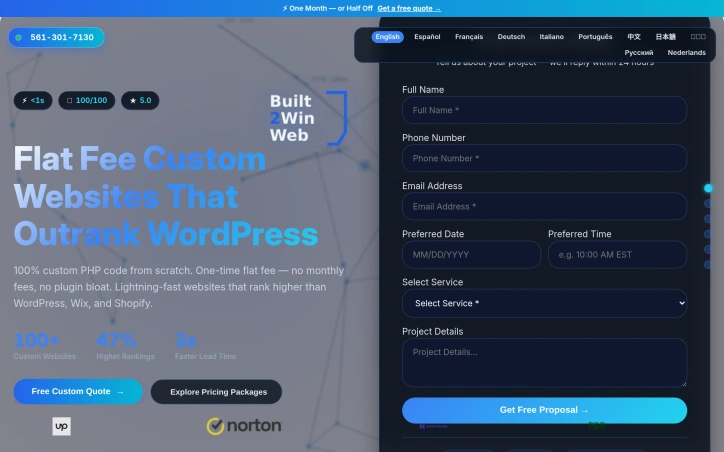The width and height of the screenshot is (724, 452).
Task: Click the <1s speed badge
Action: pos(33,100)
